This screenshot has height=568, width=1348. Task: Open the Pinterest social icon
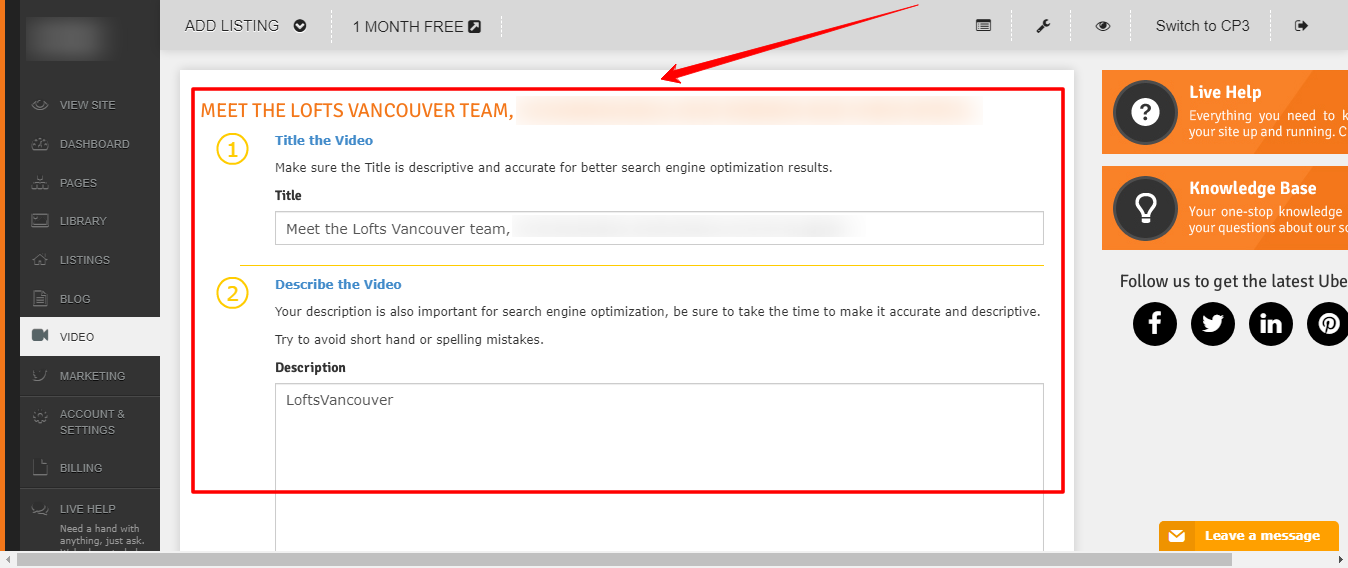pos(1328,324)
